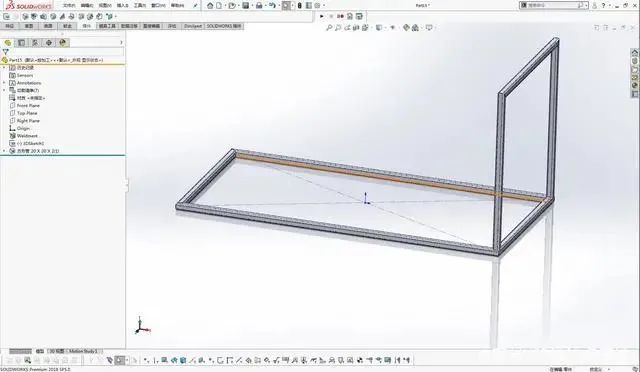Open the Apply Scene flyout in the view toolbar
This screenshot has width=640, height=372.
click(x=415, y=28)
